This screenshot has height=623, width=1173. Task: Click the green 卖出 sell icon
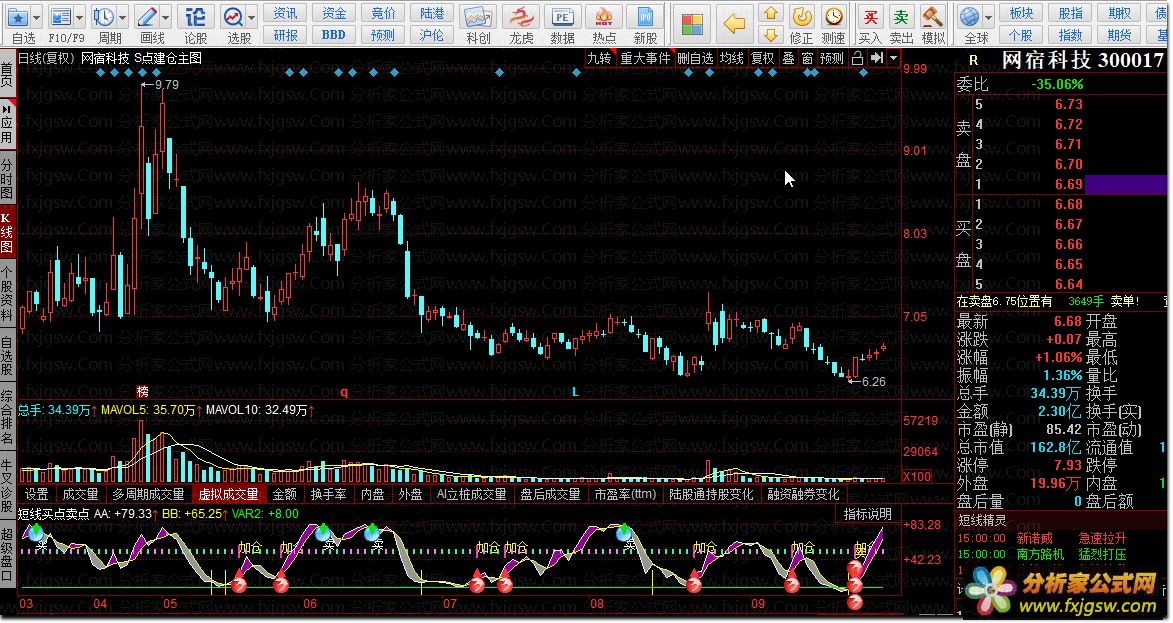[x=901, y=16]
